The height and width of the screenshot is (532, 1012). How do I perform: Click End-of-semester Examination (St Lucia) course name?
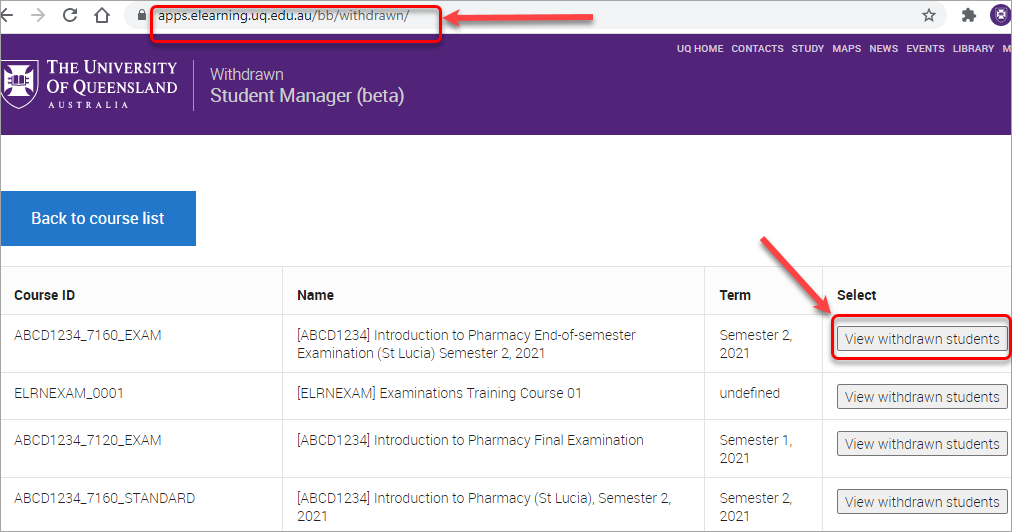pyautogui.click(x=466, y=344)
